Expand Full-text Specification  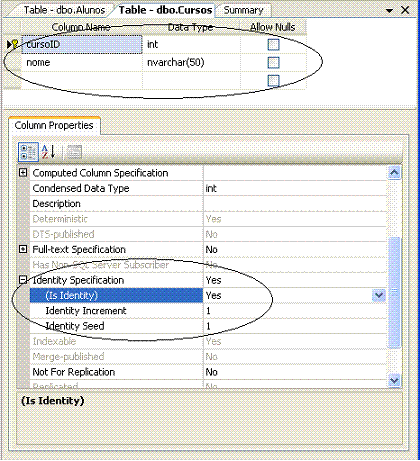pyautogui.click(x=23, y=249)
